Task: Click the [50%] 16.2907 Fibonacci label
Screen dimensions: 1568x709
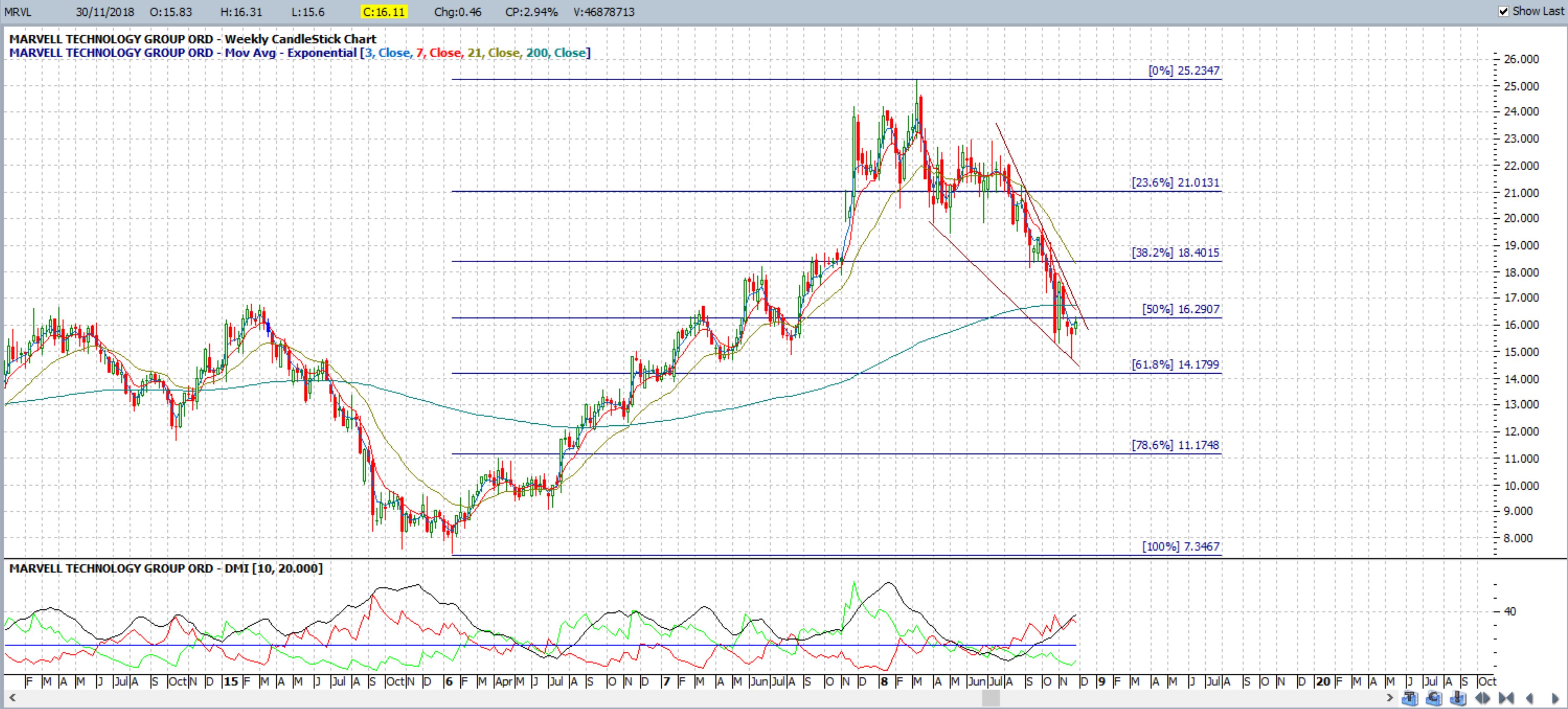Action: 1181,309
